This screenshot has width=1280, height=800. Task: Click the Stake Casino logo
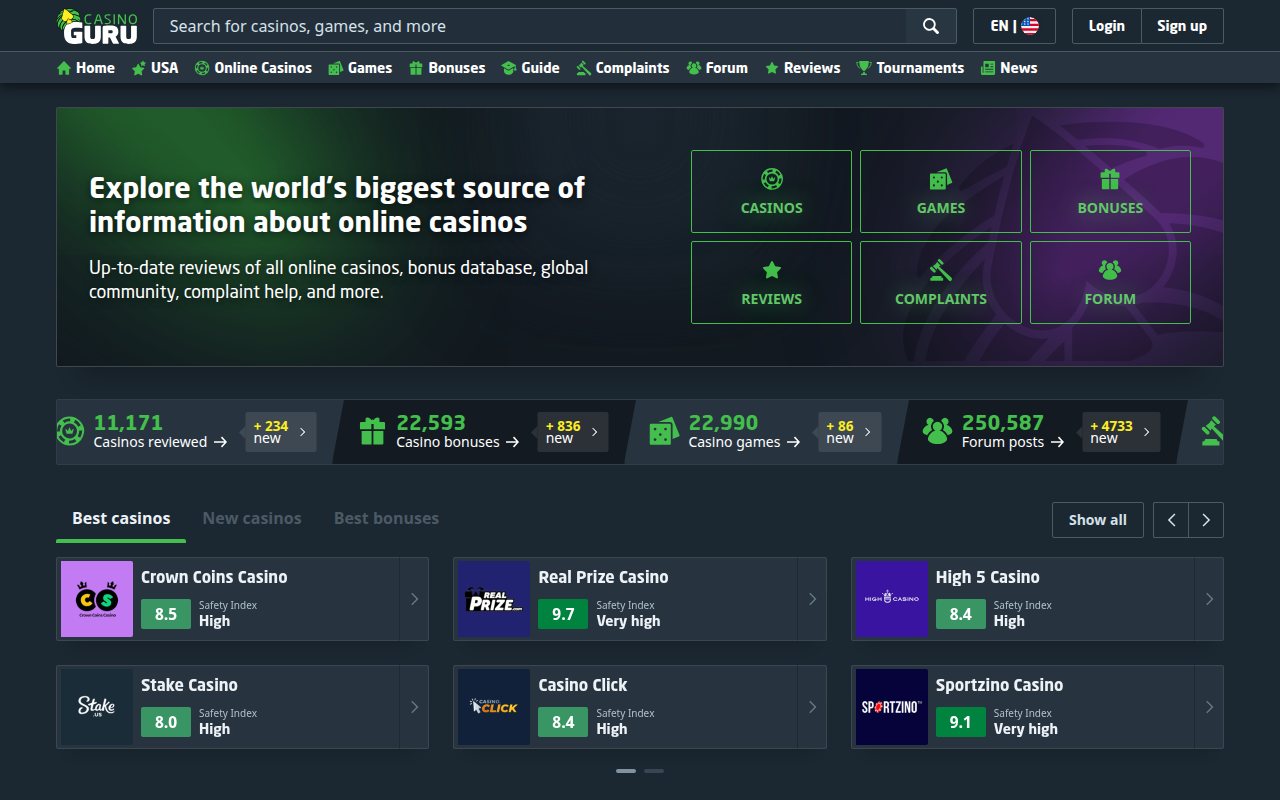click(97, 707)
